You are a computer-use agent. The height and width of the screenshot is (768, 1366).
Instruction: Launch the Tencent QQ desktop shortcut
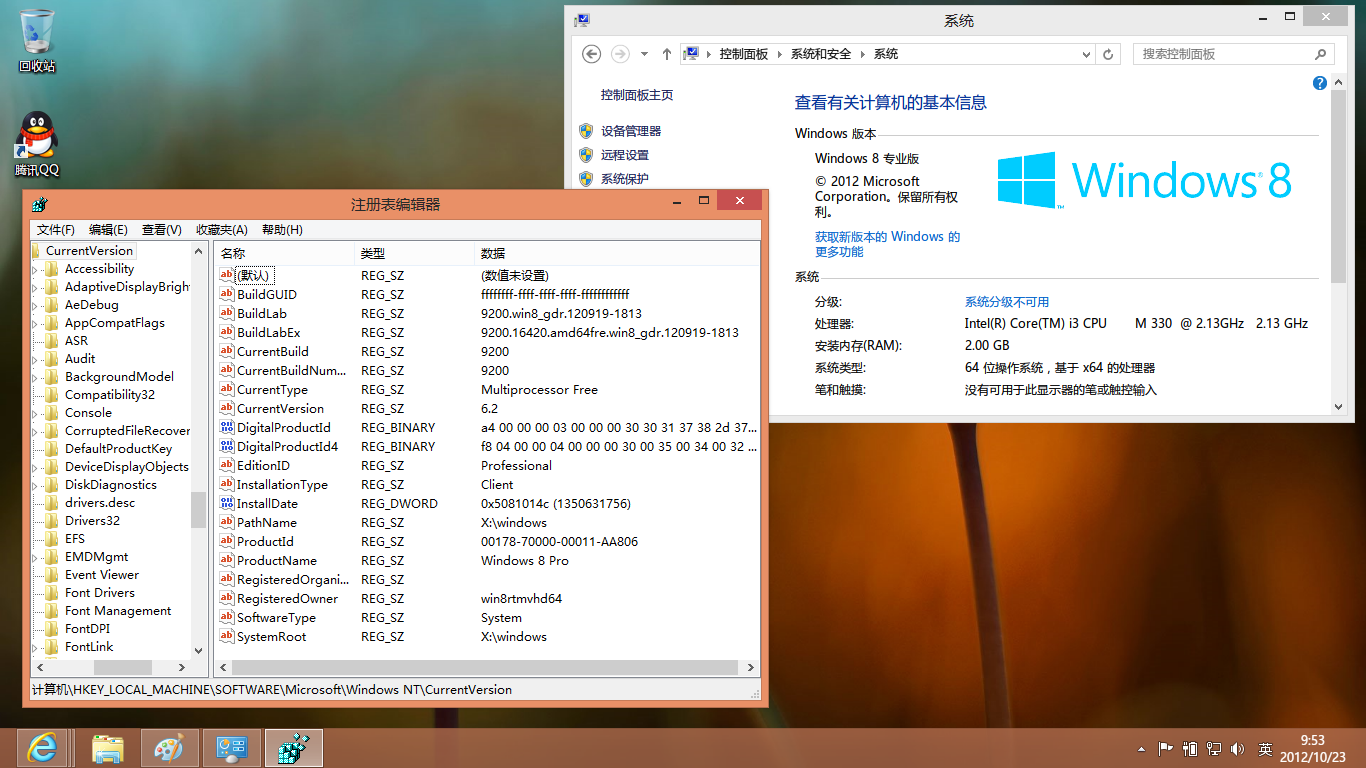point(37,144)
